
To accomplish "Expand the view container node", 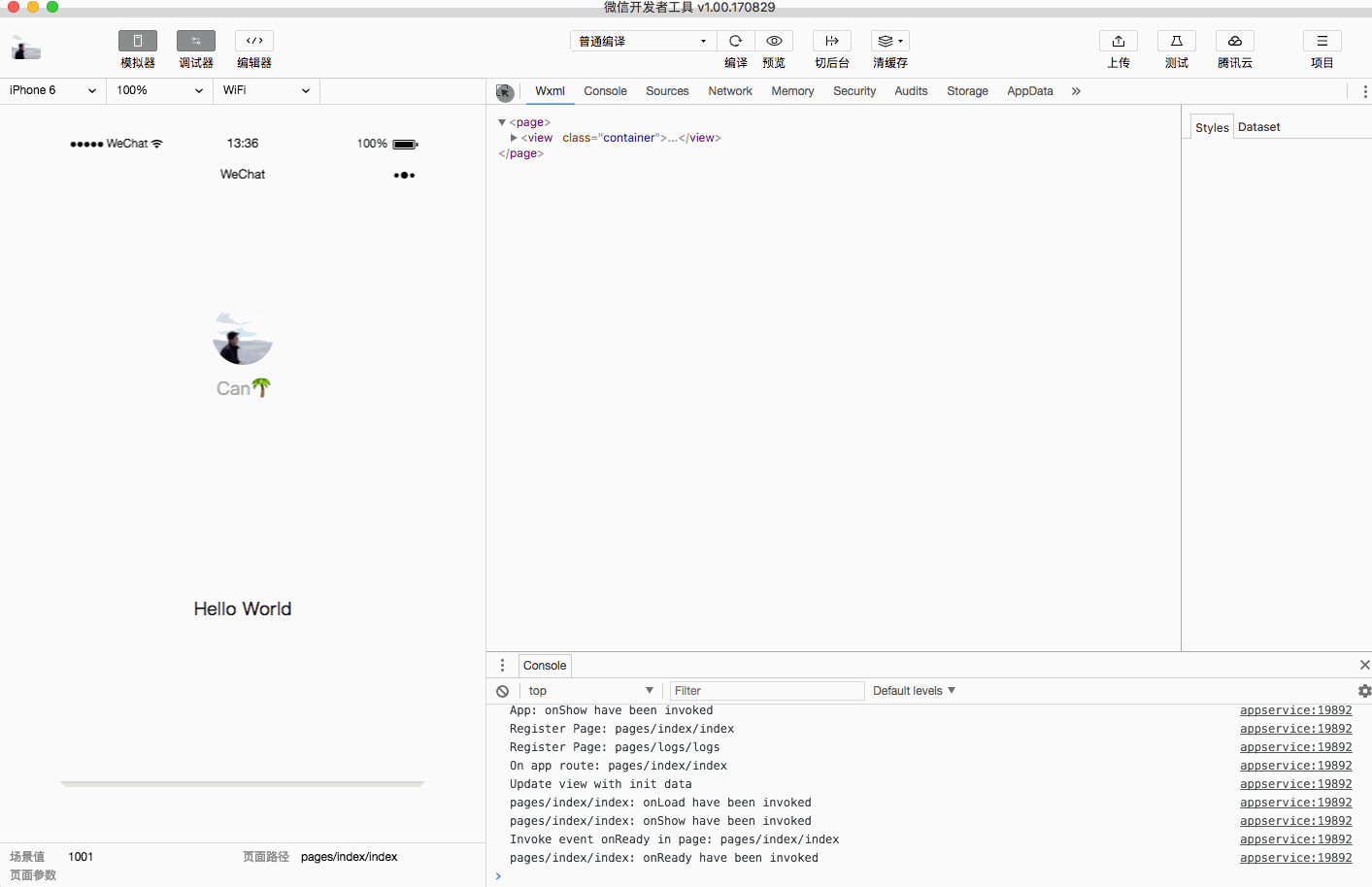I will tap(514, 138).
